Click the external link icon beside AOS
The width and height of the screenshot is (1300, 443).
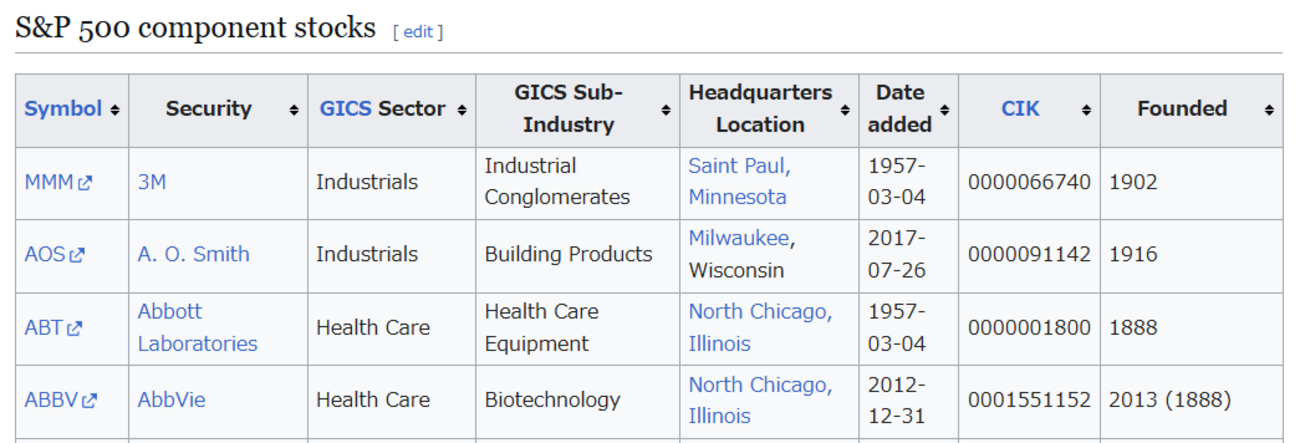coord(77,255)
